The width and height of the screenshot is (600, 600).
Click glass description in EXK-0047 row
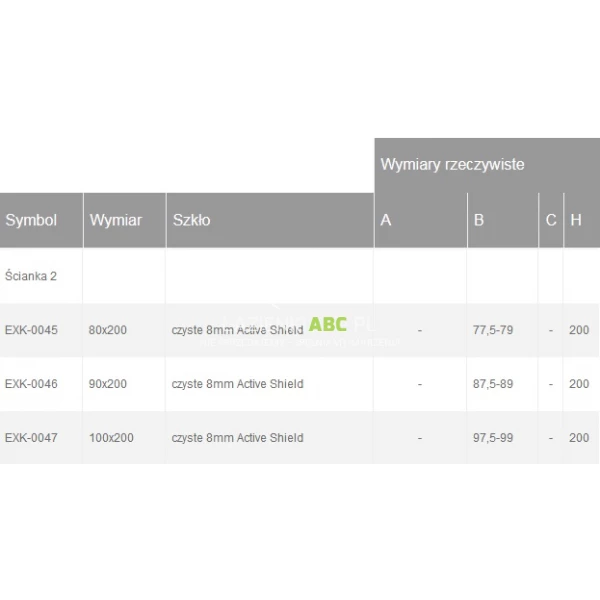(237, 438)
